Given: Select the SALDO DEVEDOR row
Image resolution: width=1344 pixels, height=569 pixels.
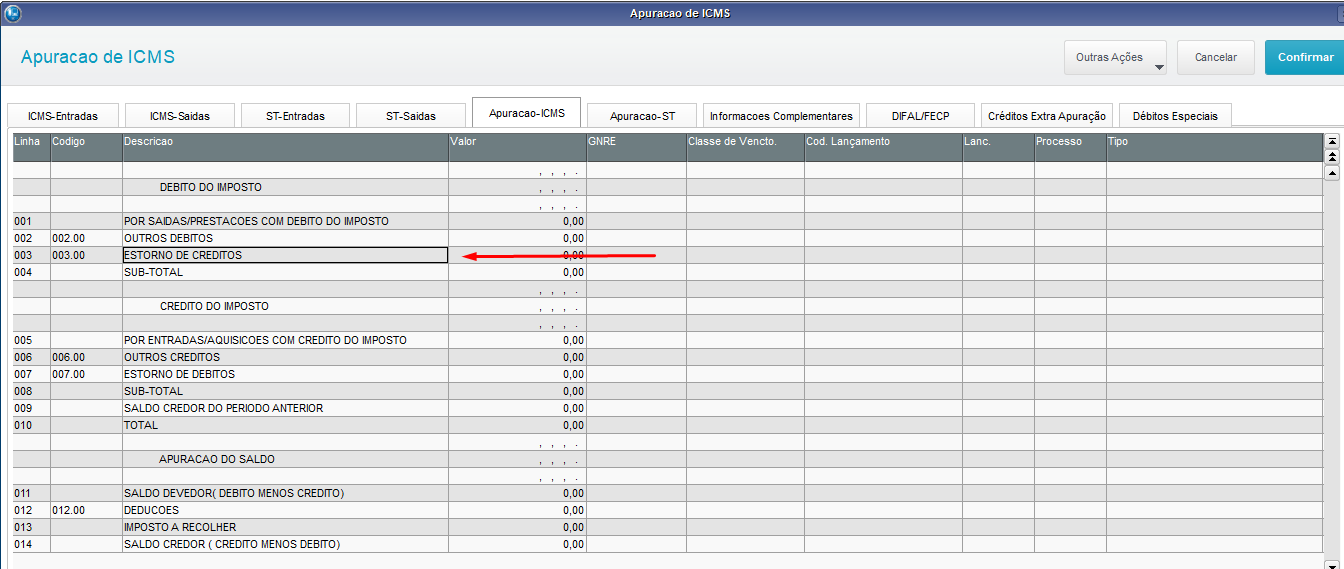Looking at the screenshot, I should tap(667, 493).
